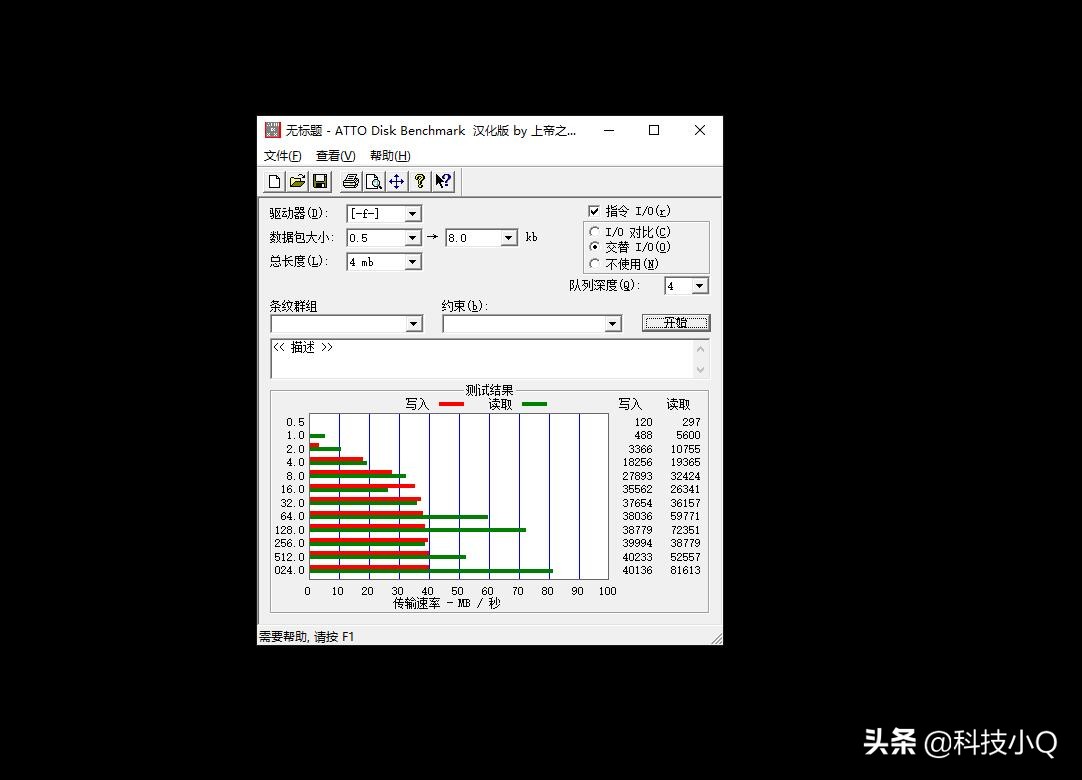Click the green 读取 legend swatch
This screenshot has width=1082, height=780.
[x=534, y=404]
